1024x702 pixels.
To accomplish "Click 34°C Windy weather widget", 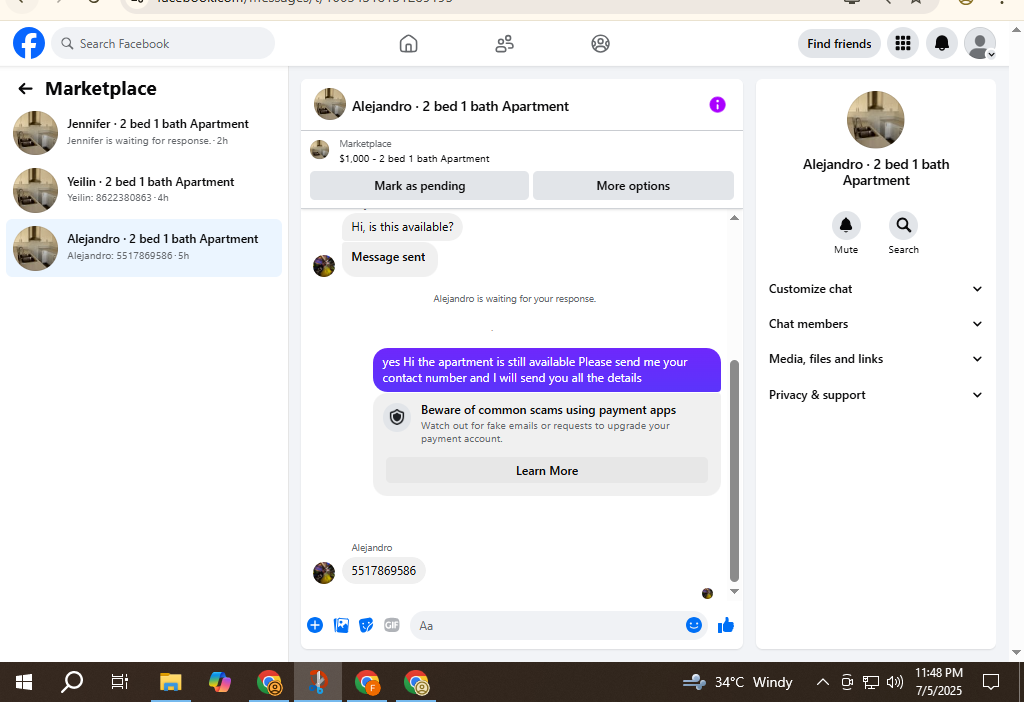I will (x=737, y=682).
